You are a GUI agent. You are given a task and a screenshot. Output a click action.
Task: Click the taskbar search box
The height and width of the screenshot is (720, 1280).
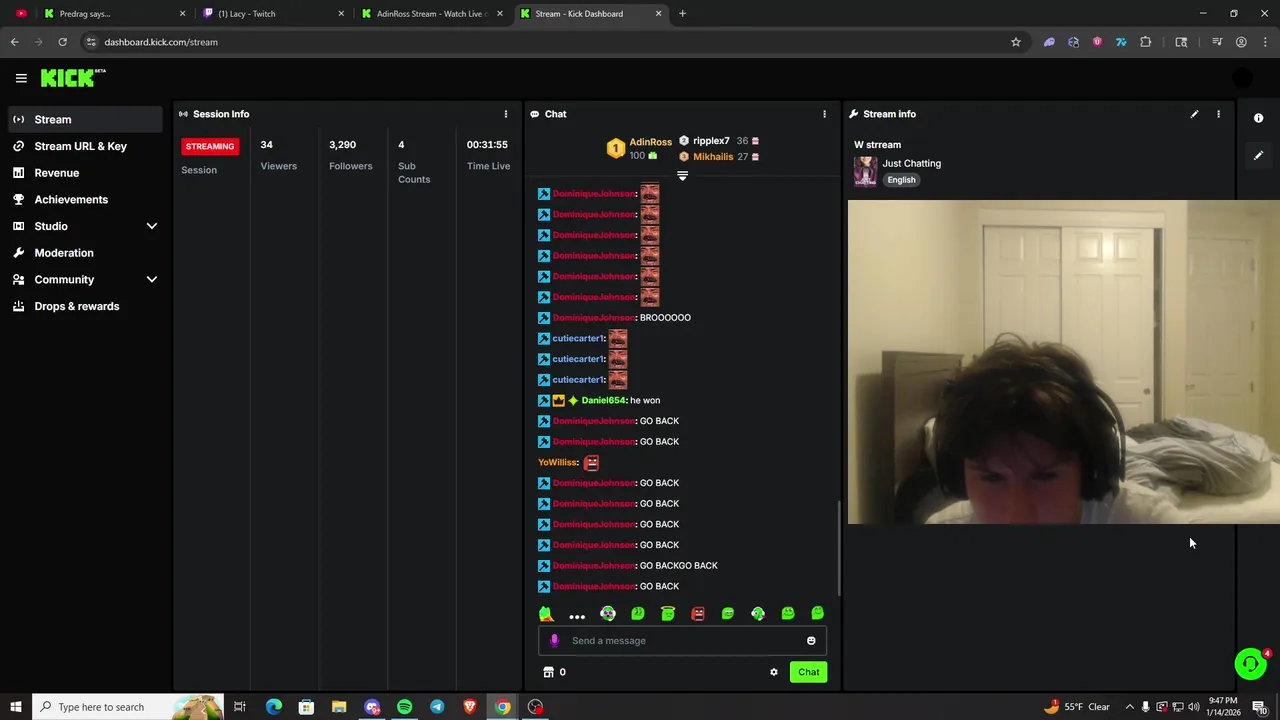pos(127,707)
